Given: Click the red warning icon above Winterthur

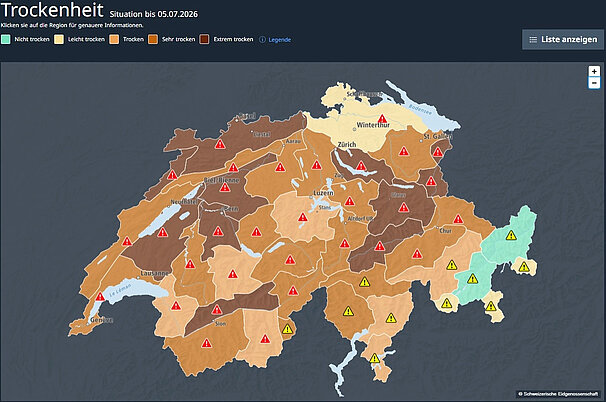Looking at the screenshot, I should click(382, 118).
